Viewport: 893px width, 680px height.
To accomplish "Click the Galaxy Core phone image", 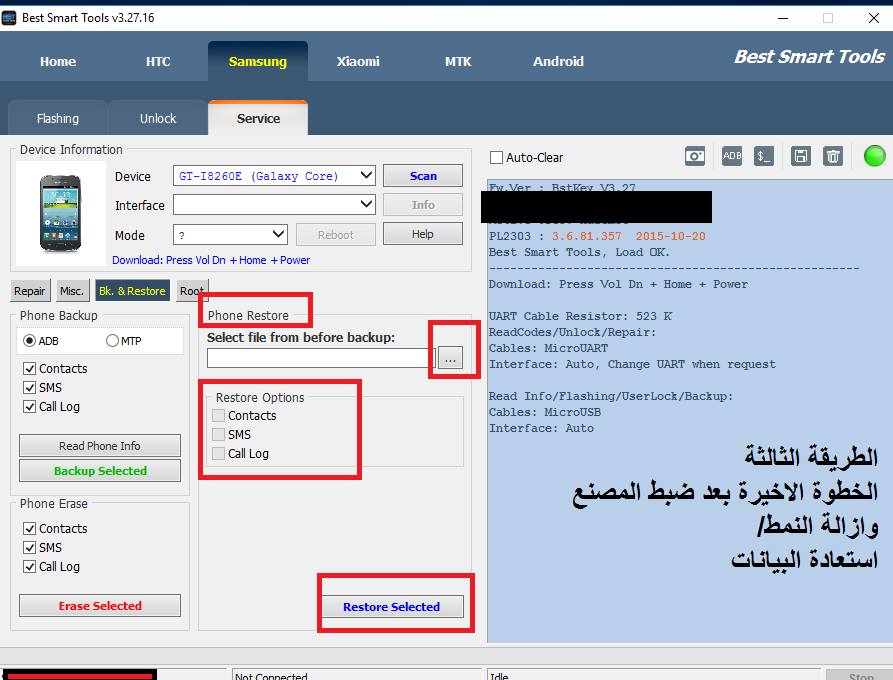I will [x=60, y=213].
